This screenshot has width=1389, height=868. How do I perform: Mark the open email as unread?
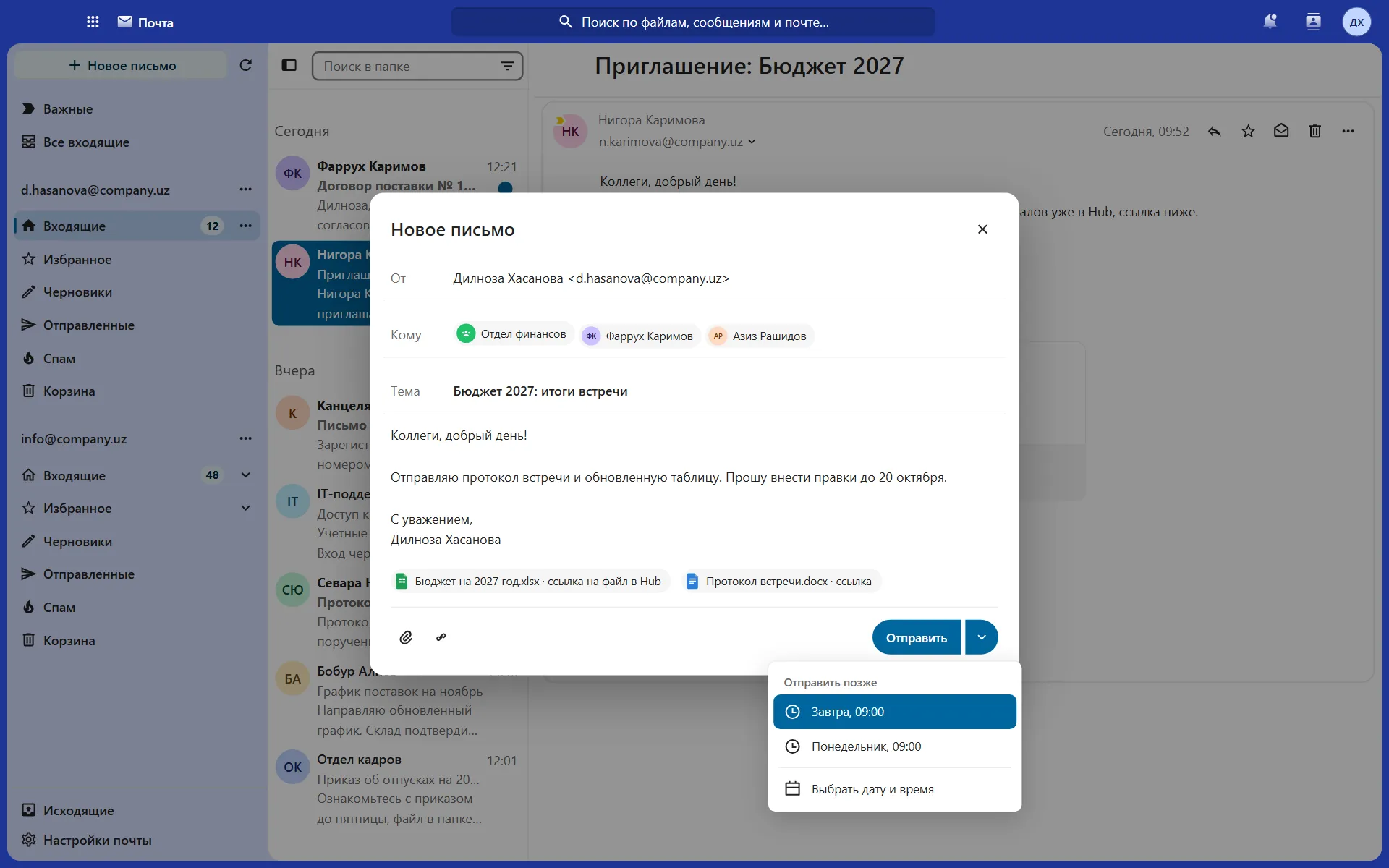tap(1281, 131)
